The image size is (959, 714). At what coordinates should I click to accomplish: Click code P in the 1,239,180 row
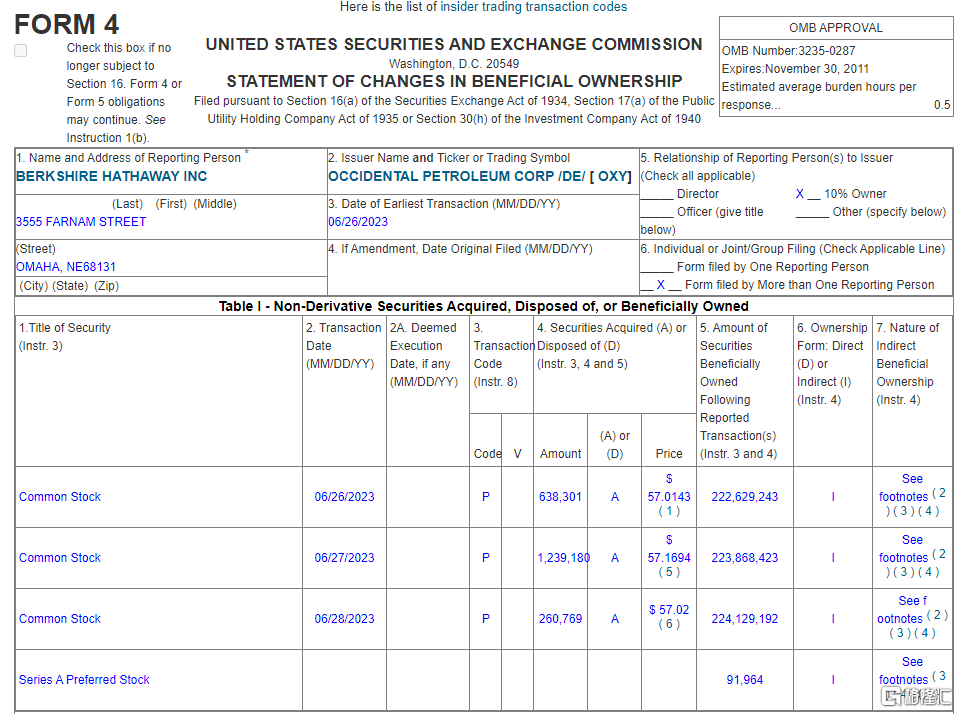(486, 558)
